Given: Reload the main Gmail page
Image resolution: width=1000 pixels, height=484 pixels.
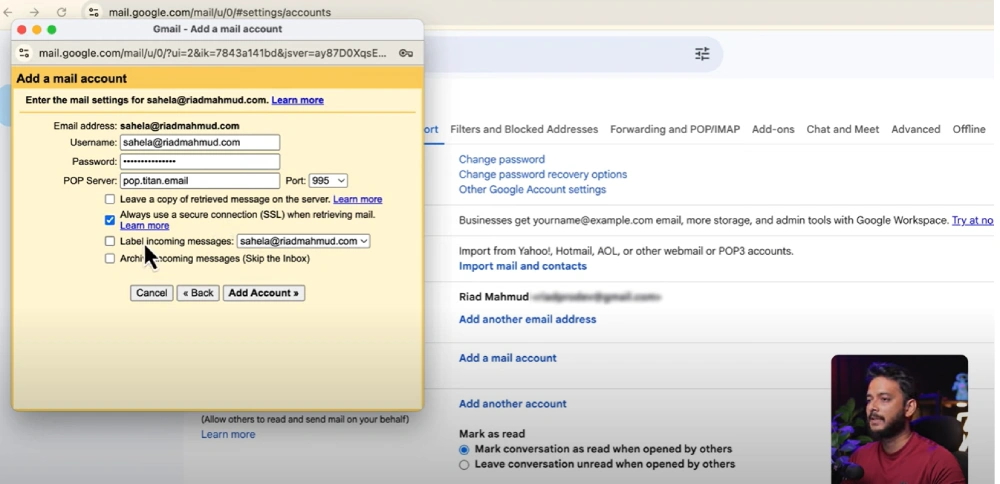Looking at the screenshot, I should [61, 12].
